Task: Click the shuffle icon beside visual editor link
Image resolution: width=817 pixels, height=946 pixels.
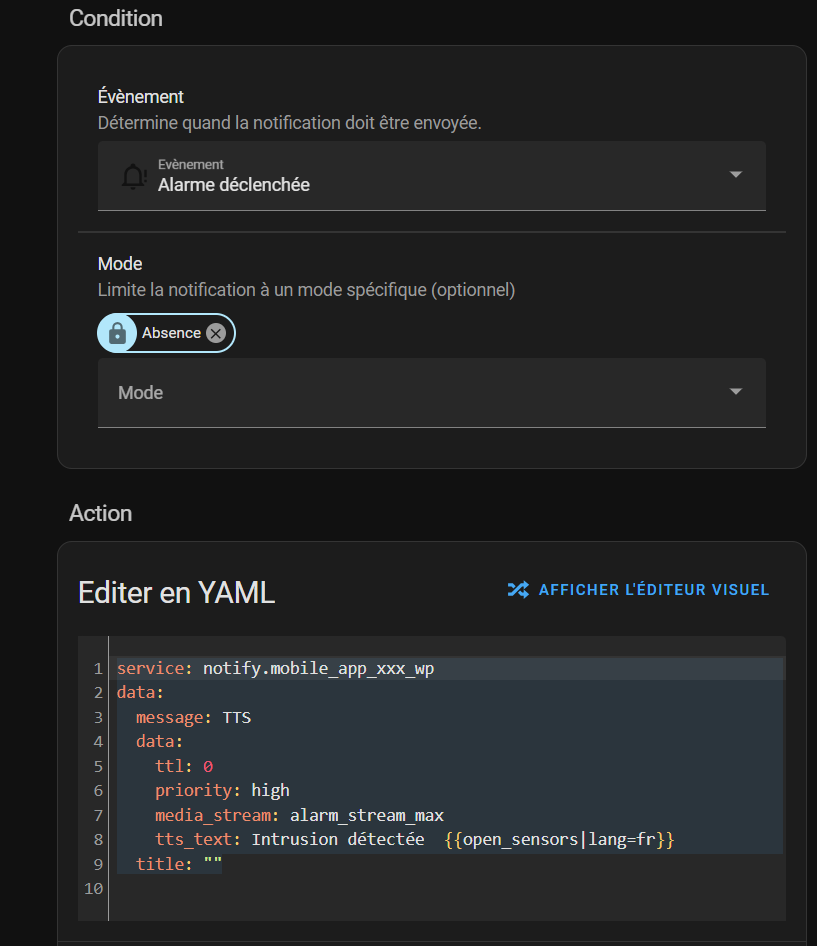Action: [518, 589]
